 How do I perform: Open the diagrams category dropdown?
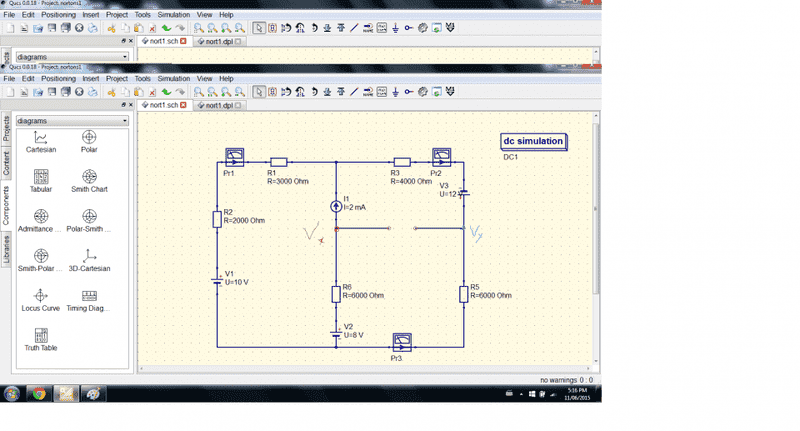click(x=72, y=121)
